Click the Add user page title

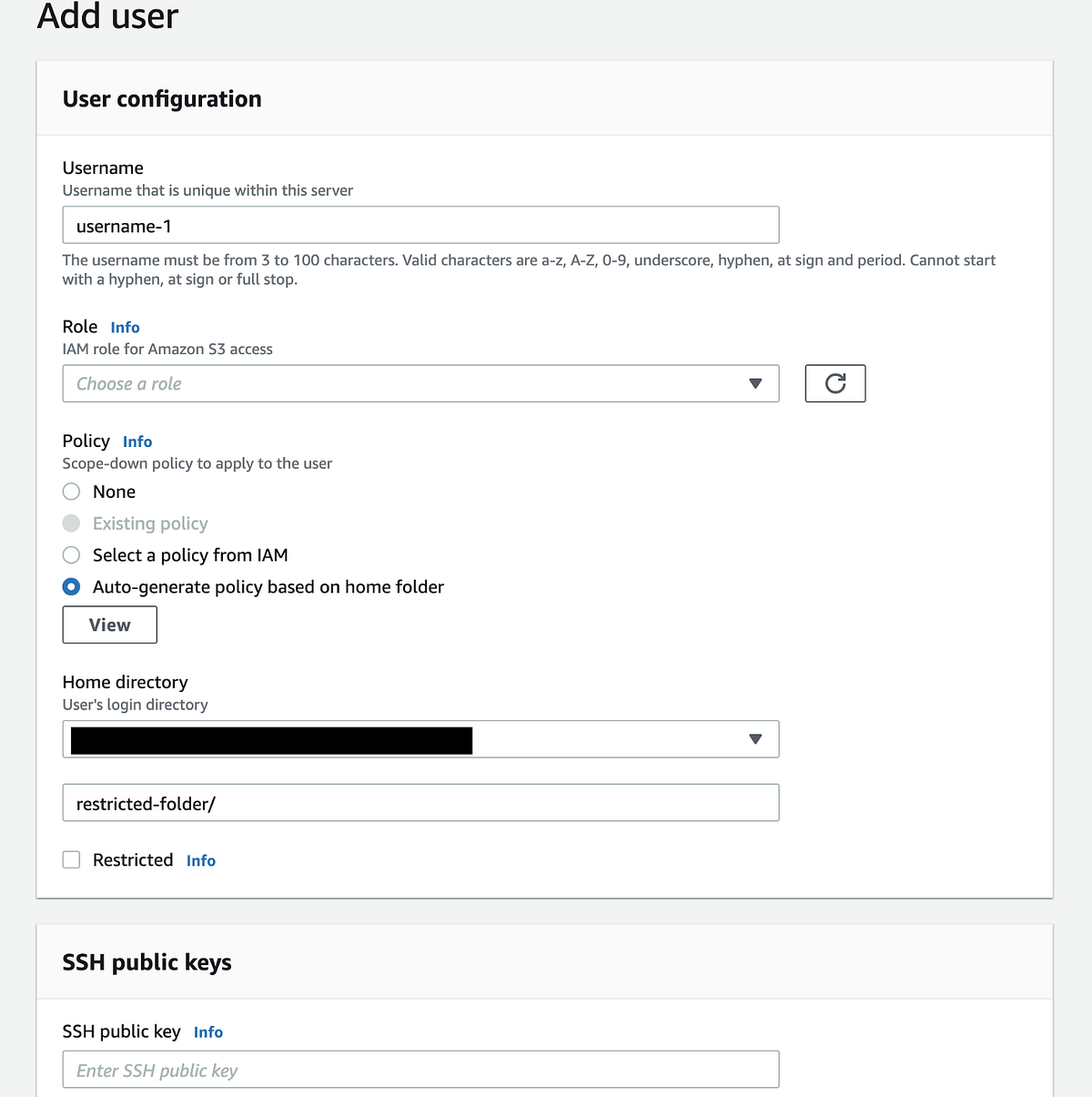[108, 16]
